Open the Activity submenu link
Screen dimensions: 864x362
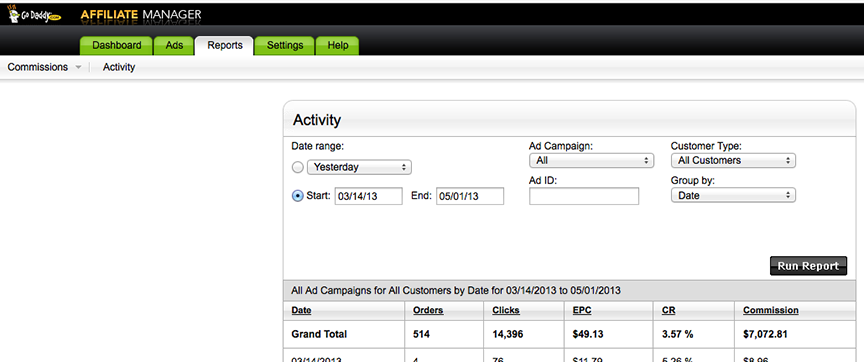[x=119, y=67]
